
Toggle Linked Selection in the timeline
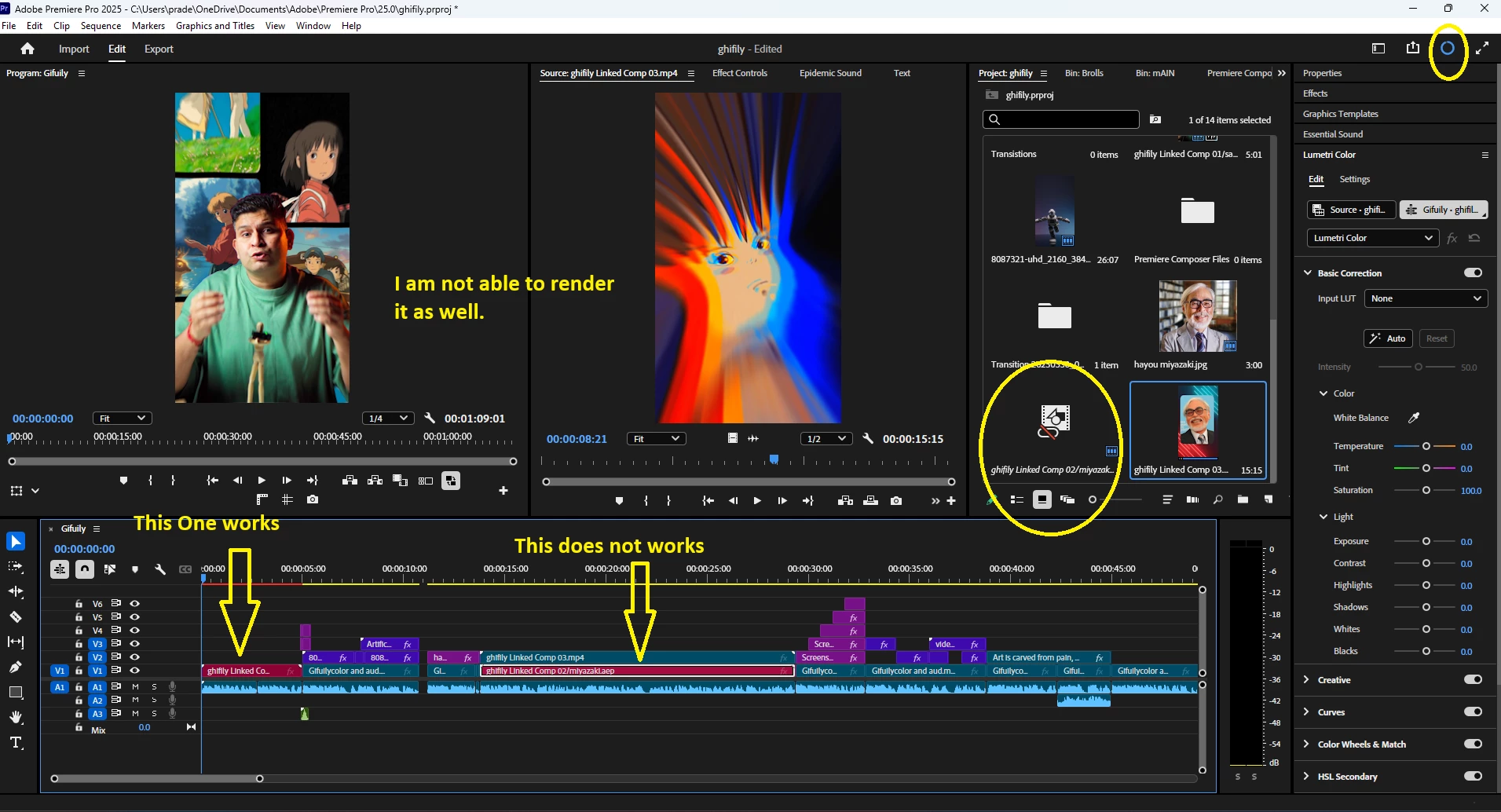tap(110, 569)
